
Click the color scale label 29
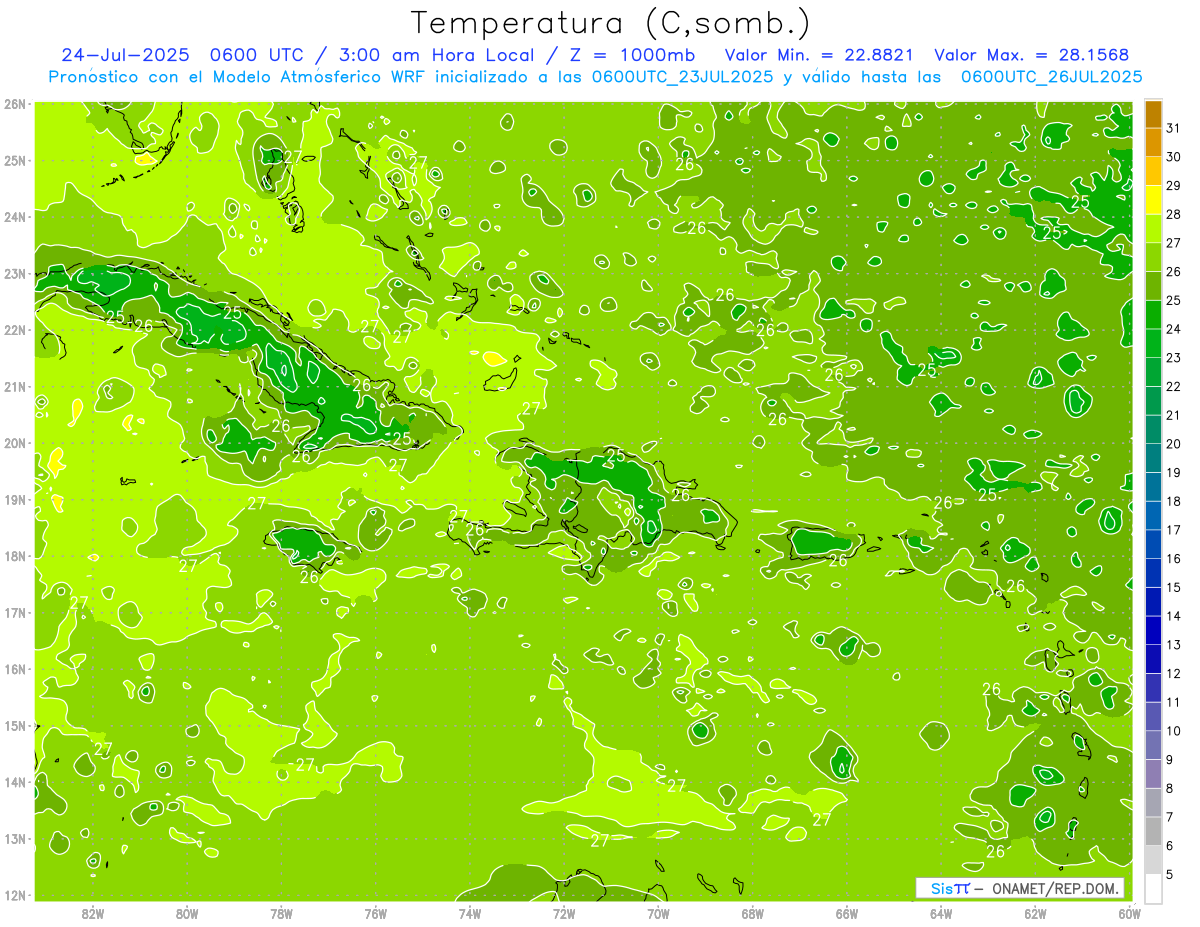pyautogui.click(x=1174, y=186)
